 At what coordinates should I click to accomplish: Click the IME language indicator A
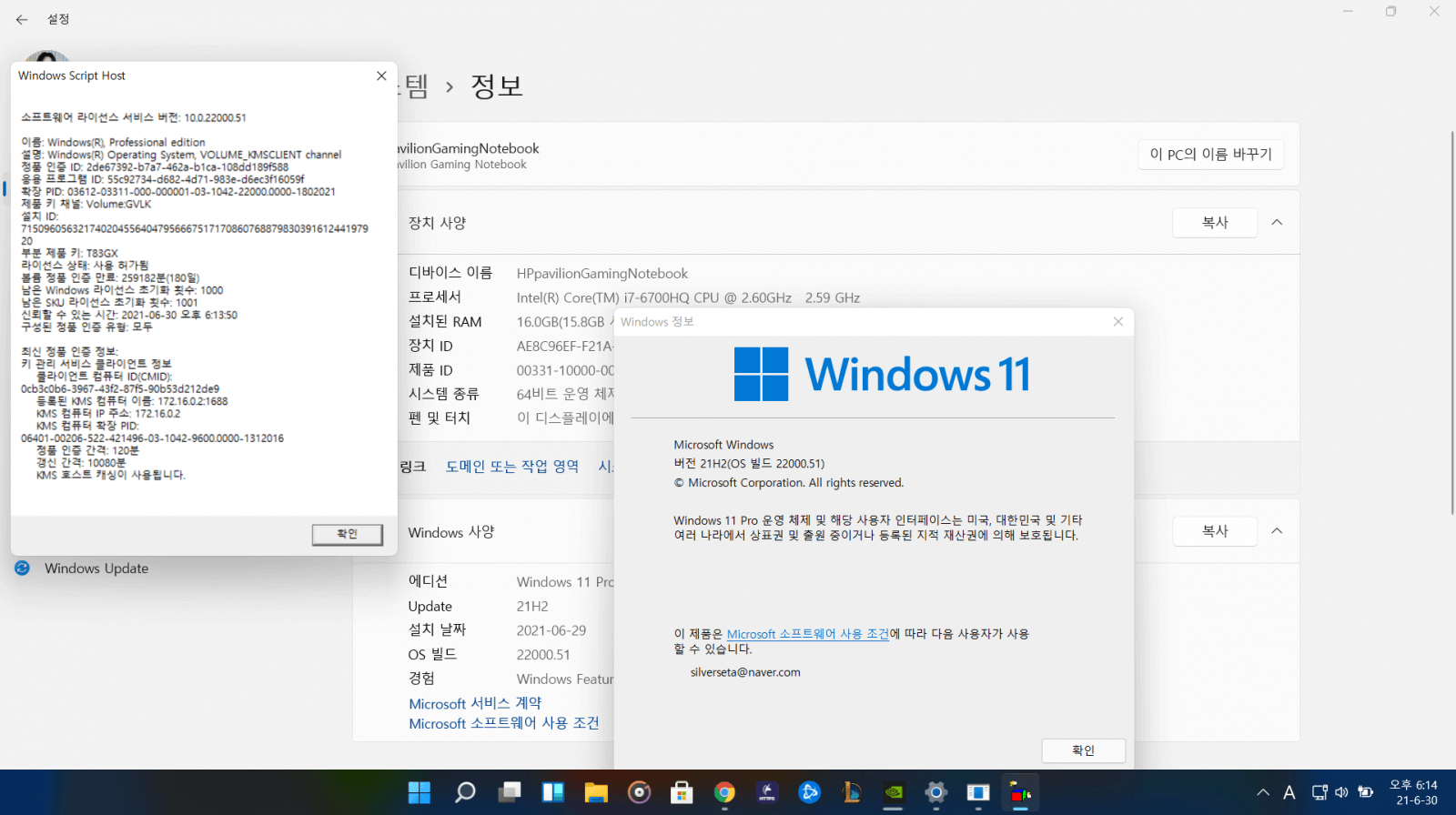pyautogui.click(x=1289, y=792)
